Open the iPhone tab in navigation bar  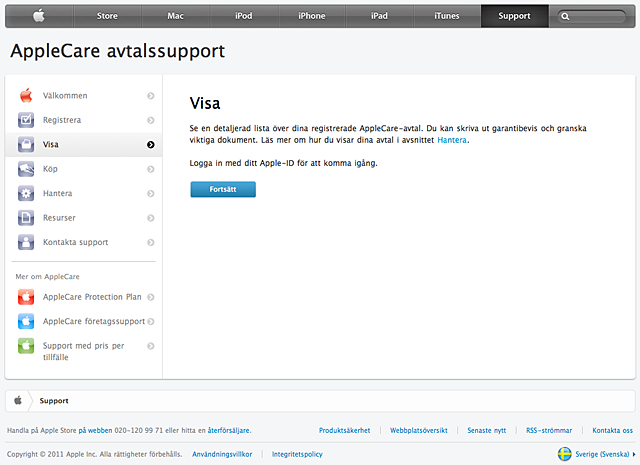tap(311, 16)
